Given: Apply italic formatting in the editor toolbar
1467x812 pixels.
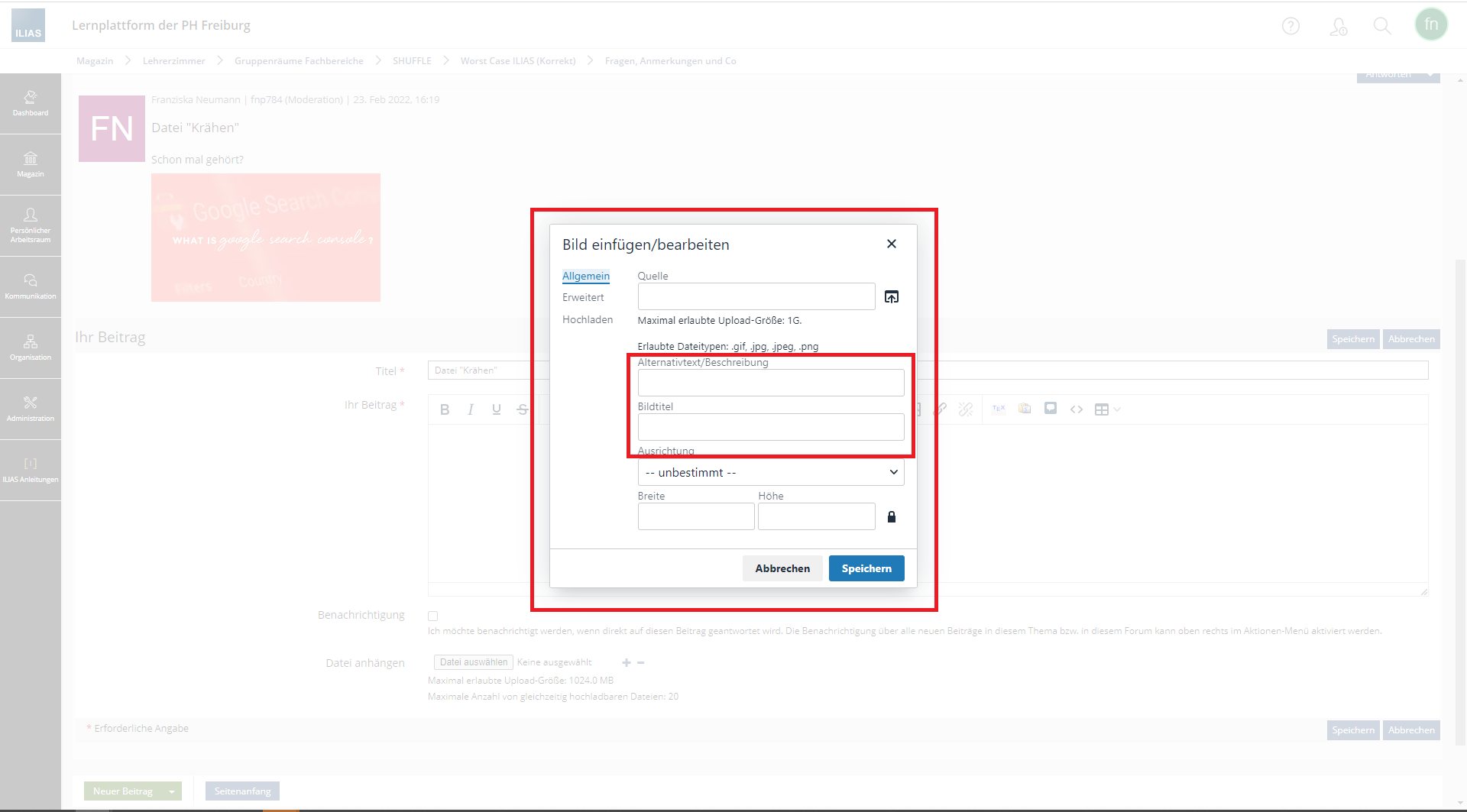Looking at the screenshot, I should coord(471,409).
